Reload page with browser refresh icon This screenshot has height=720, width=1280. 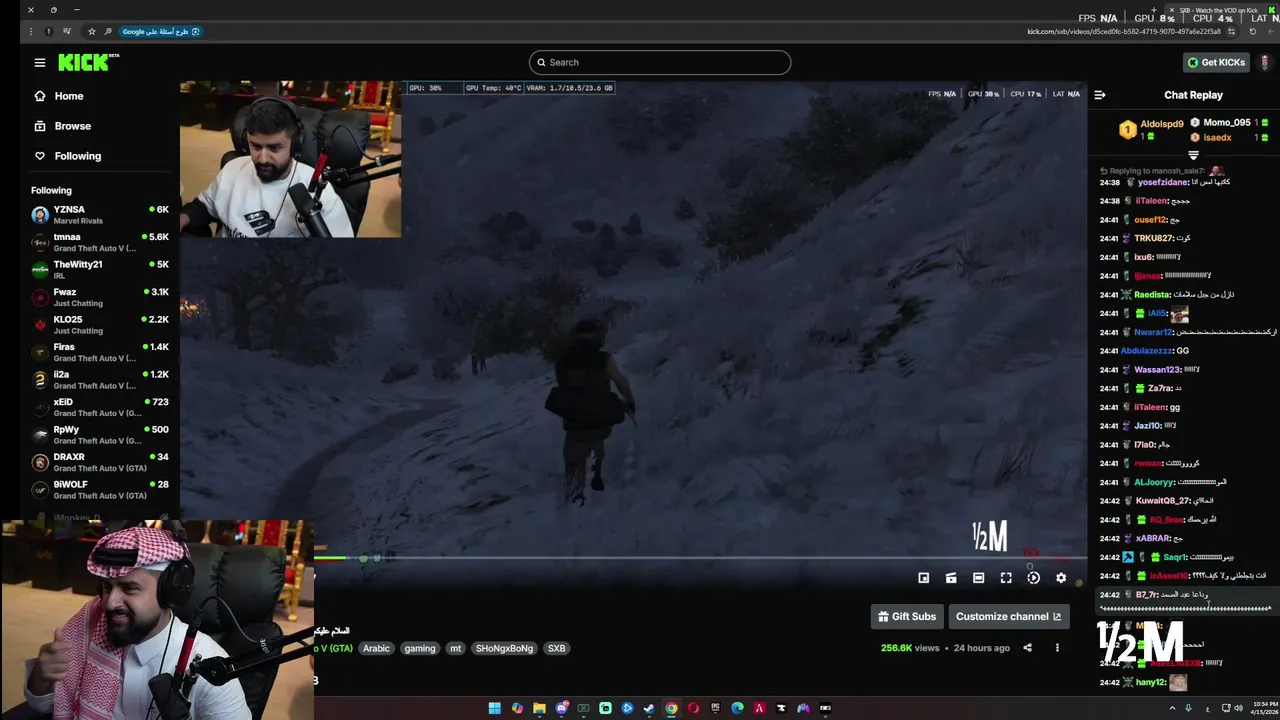point(1252,31)
